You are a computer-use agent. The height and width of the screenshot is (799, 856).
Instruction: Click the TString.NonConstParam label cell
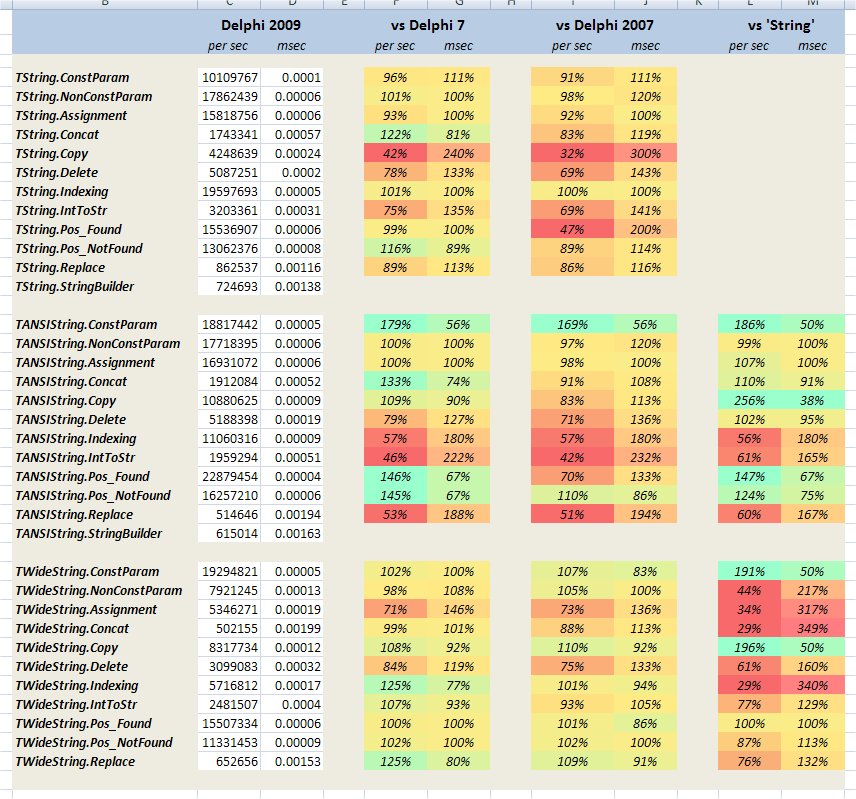pyautogui.click(x=84, y=97)
